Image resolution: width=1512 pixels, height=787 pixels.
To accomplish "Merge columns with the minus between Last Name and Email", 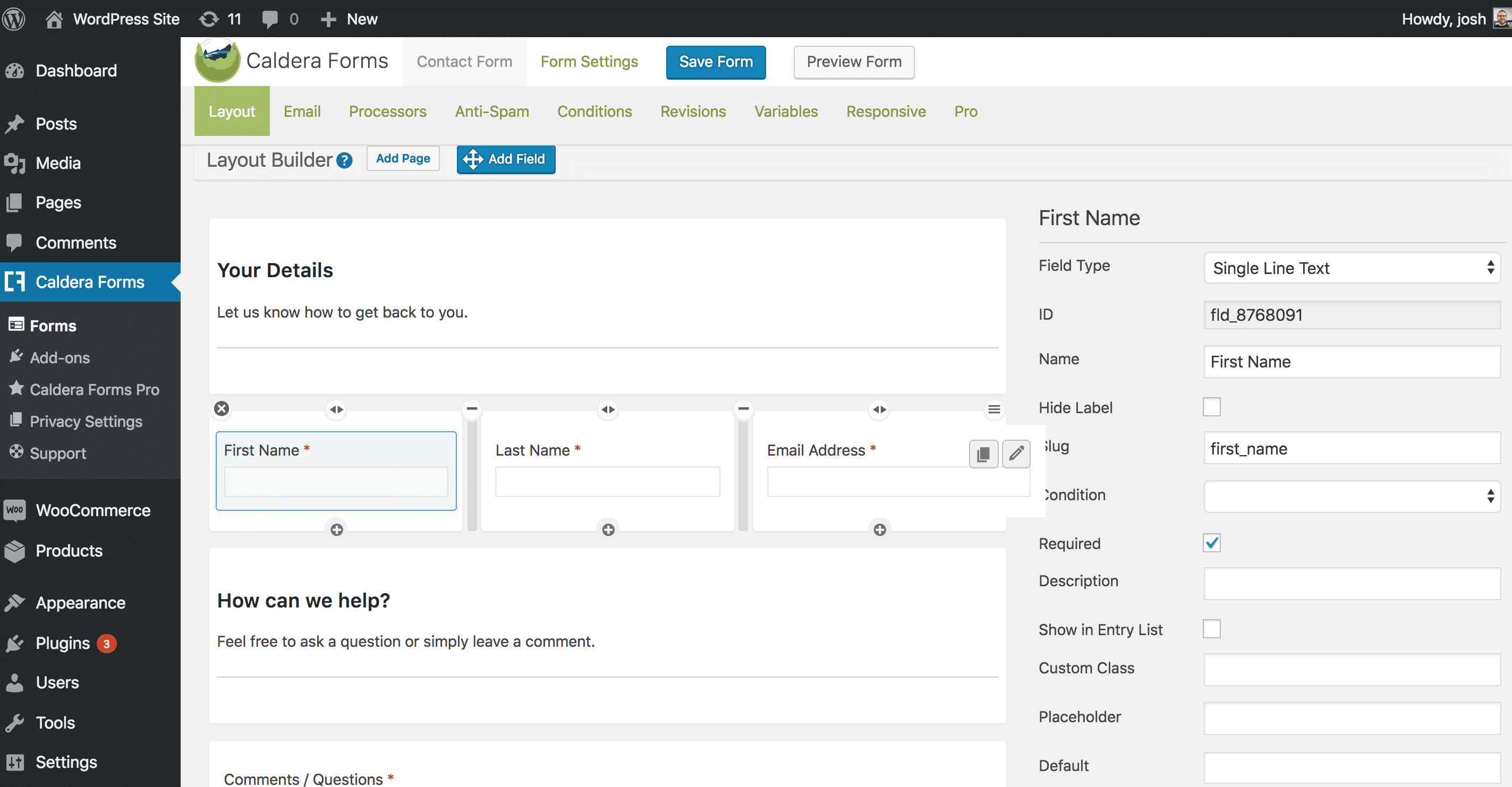I will coord(744,408).
